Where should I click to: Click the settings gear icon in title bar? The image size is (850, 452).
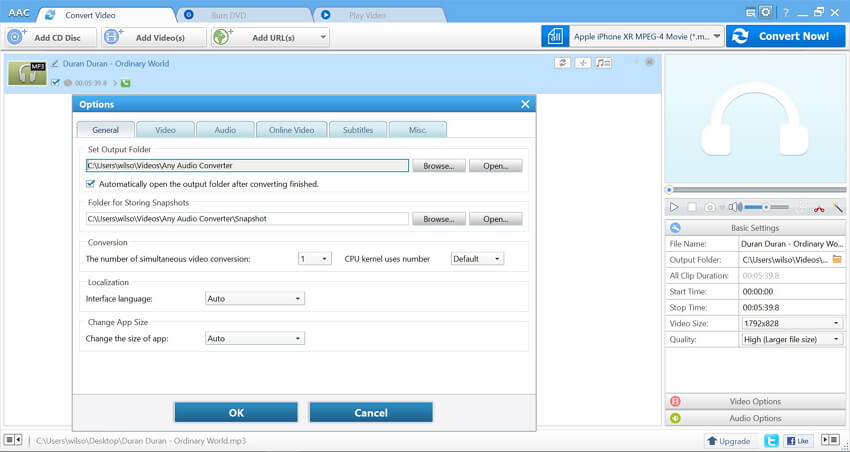765,12
